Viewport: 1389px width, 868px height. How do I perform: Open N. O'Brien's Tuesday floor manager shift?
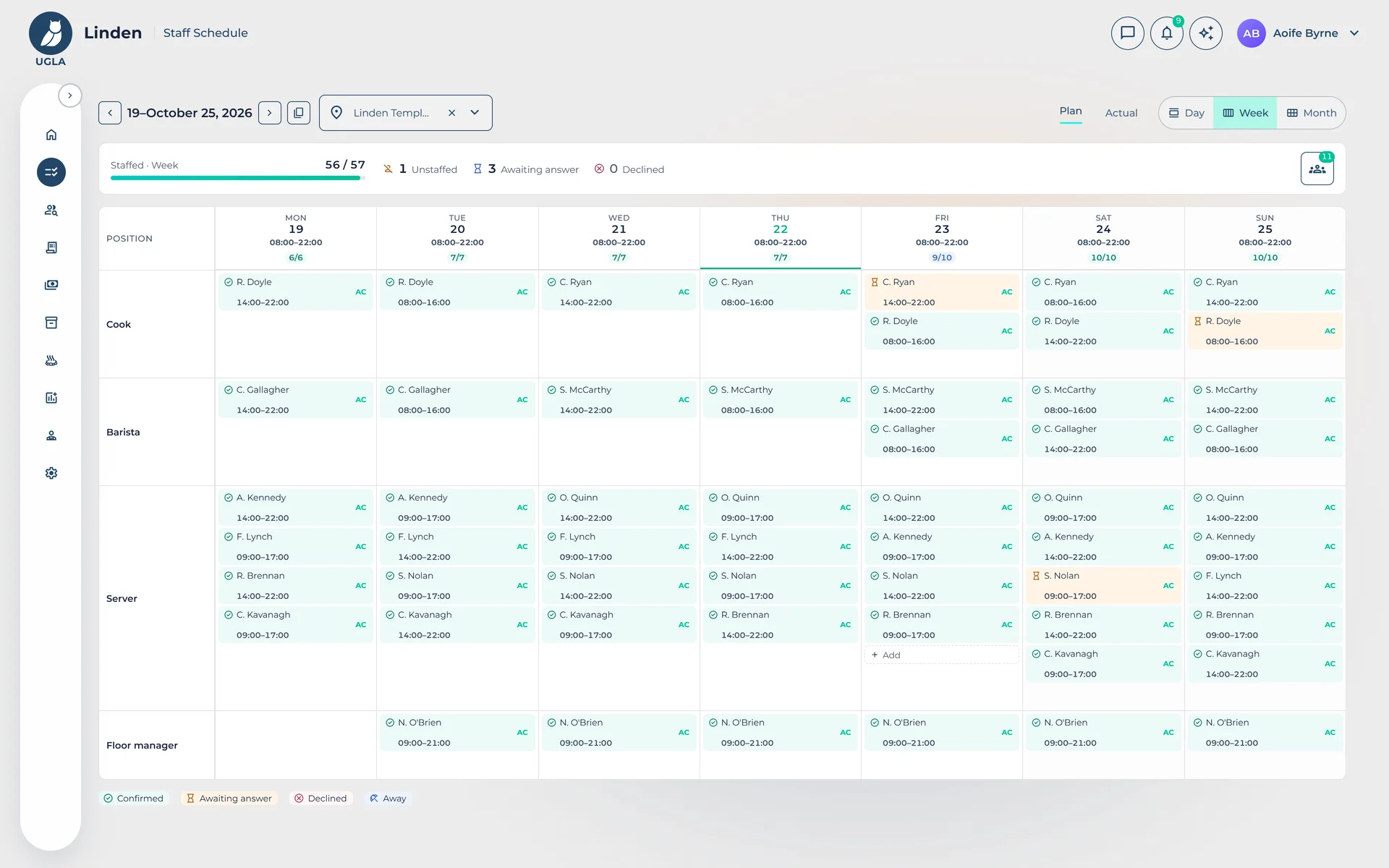[x=456, y=733]
